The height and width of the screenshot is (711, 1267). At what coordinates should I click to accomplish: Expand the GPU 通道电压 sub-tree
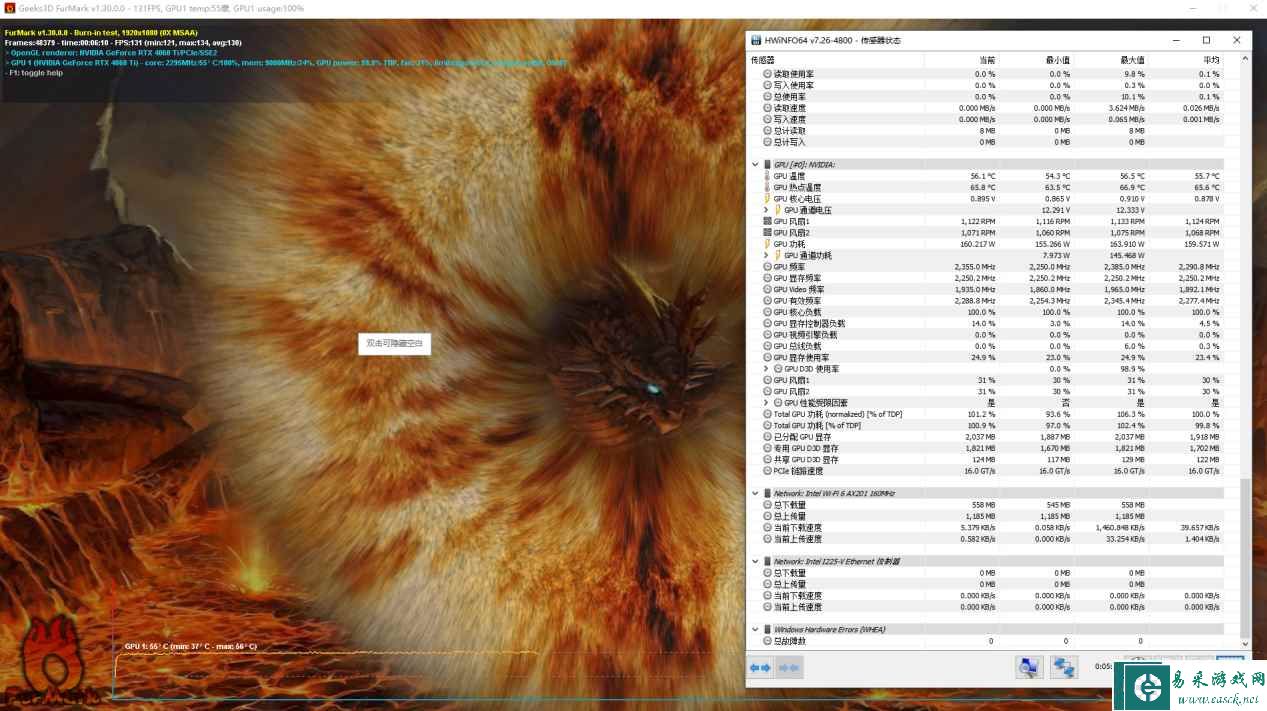tap(766, 210)
